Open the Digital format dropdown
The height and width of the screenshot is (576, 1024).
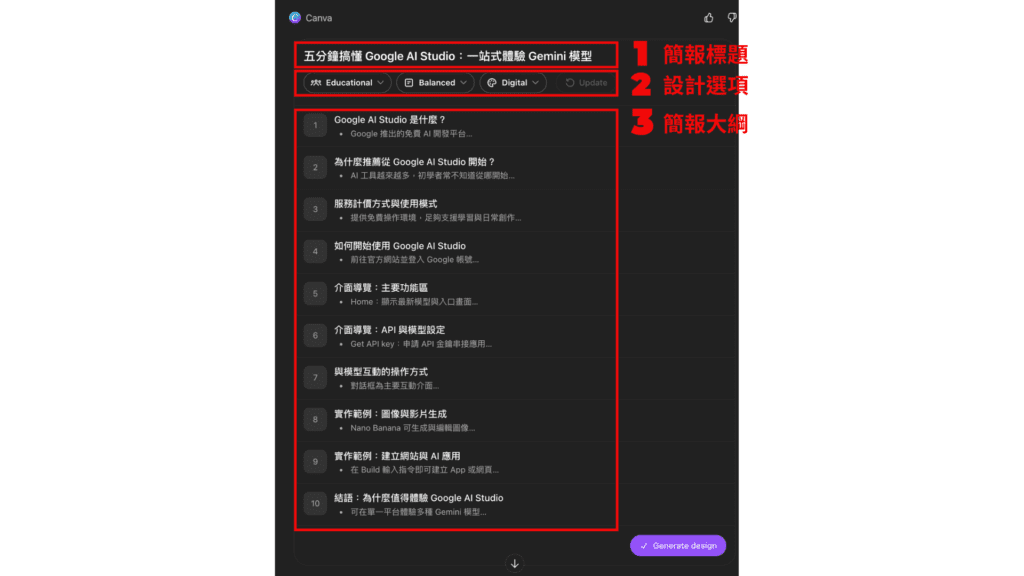(x=513, y=83)
